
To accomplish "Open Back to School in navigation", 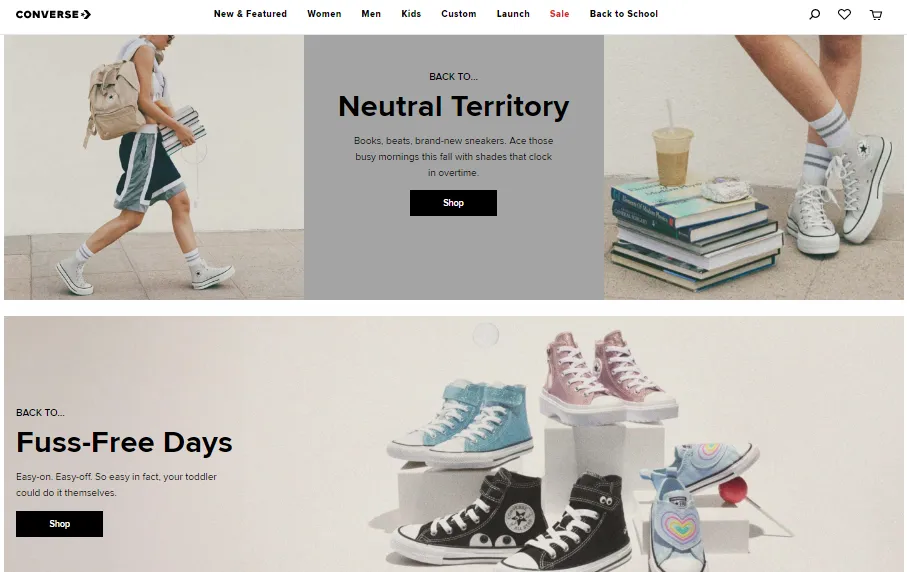I will point(624,14).
